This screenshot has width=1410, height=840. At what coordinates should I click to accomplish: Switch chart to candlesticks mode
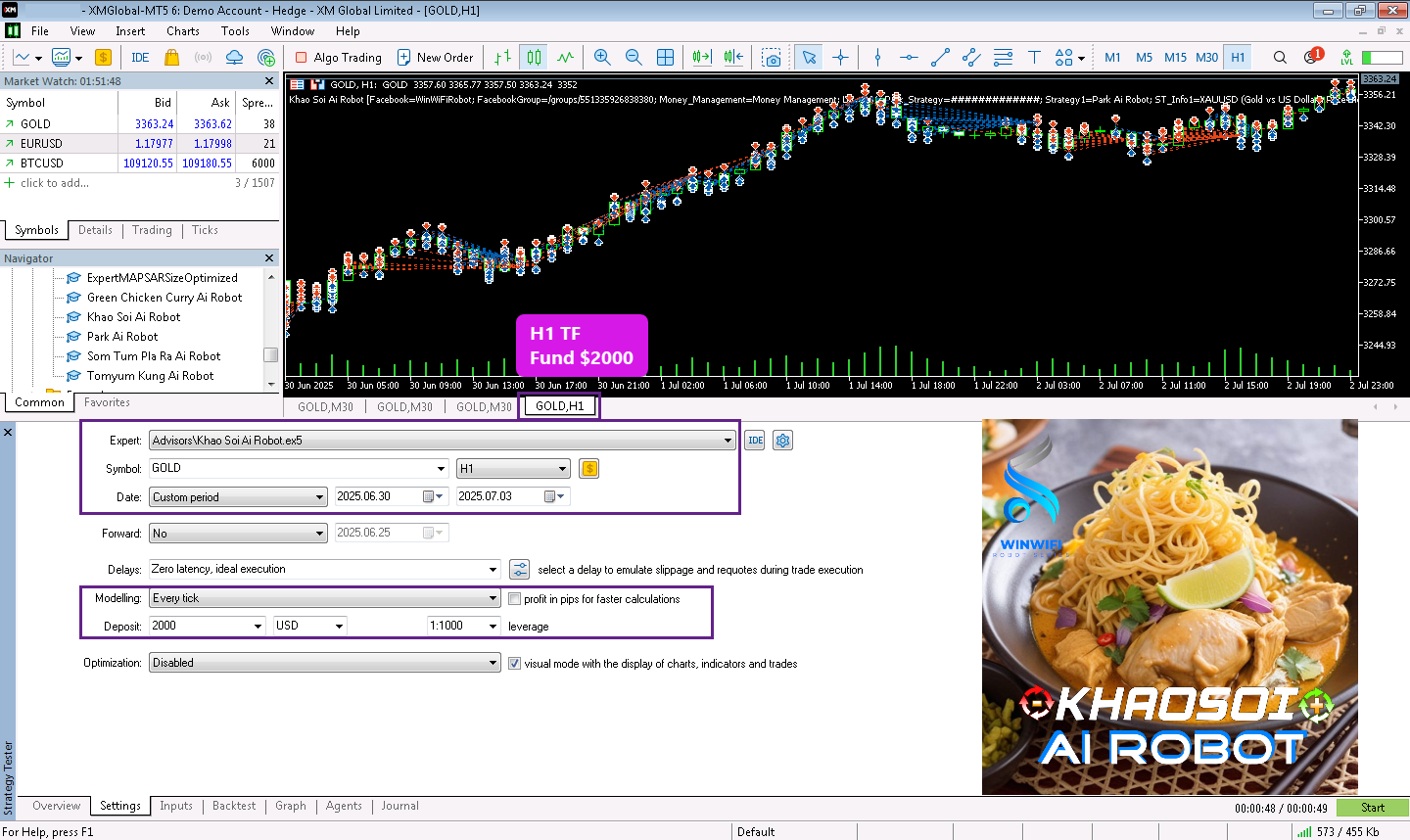(x=534, y=57)
